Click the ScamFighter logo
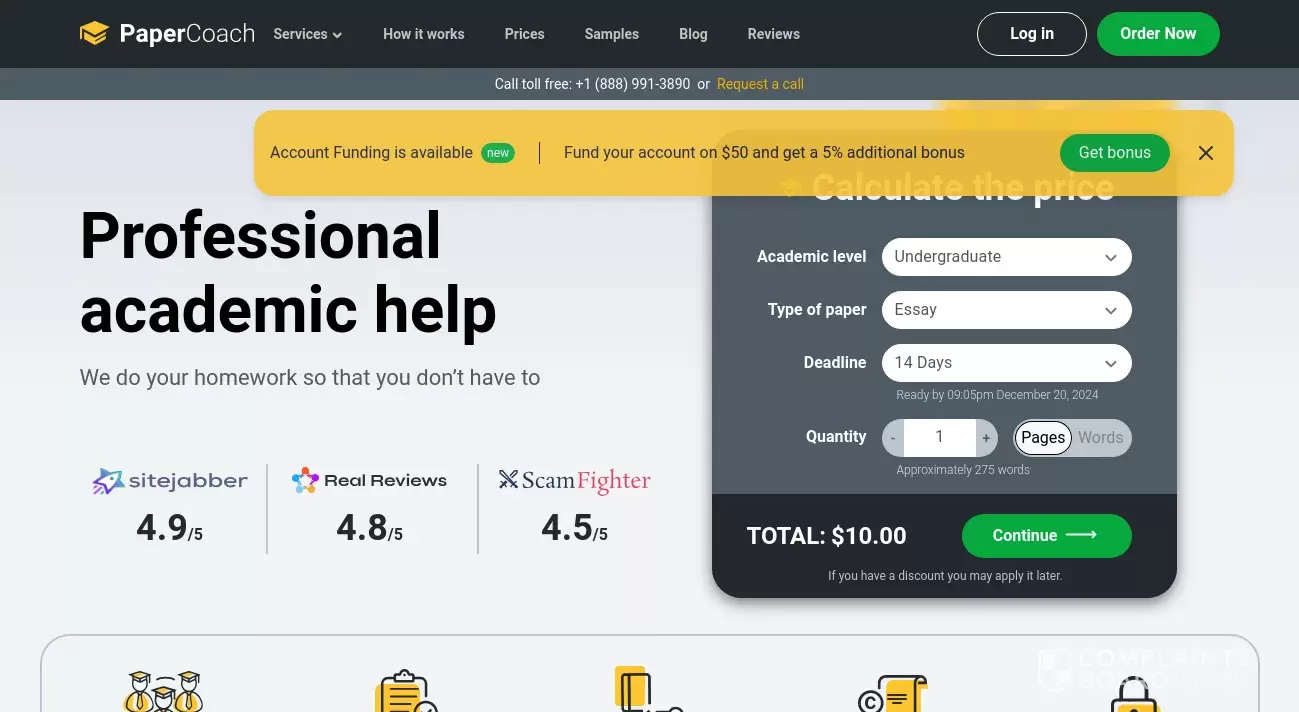1299x712 pixels. (574, 481)
